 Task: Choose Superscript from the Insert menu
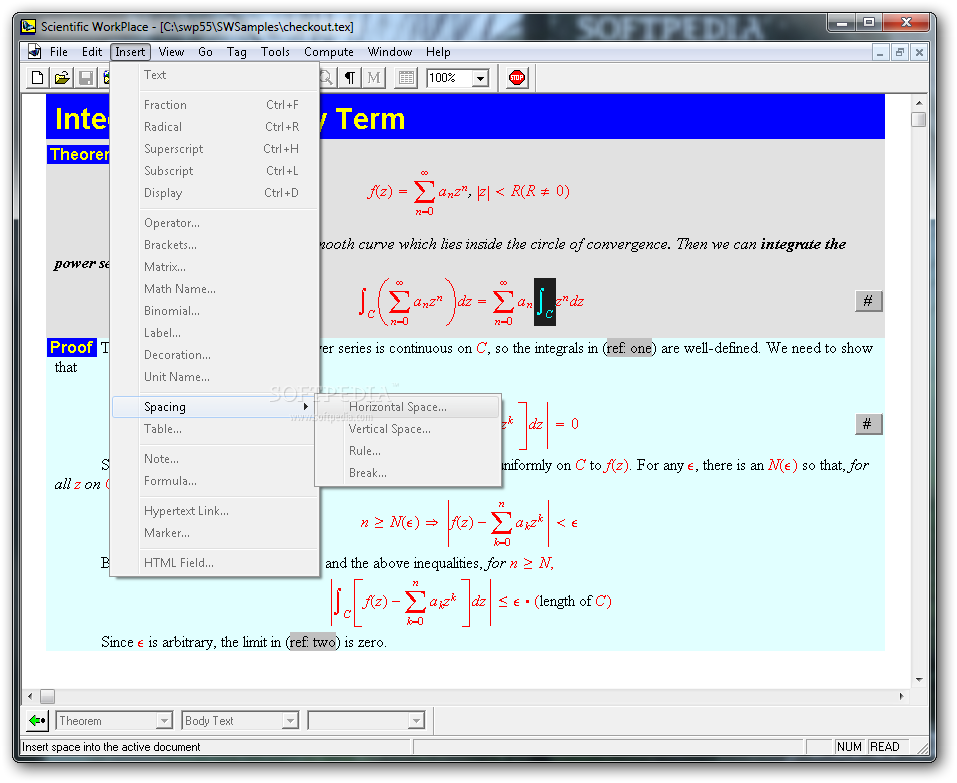pos(215,149)
